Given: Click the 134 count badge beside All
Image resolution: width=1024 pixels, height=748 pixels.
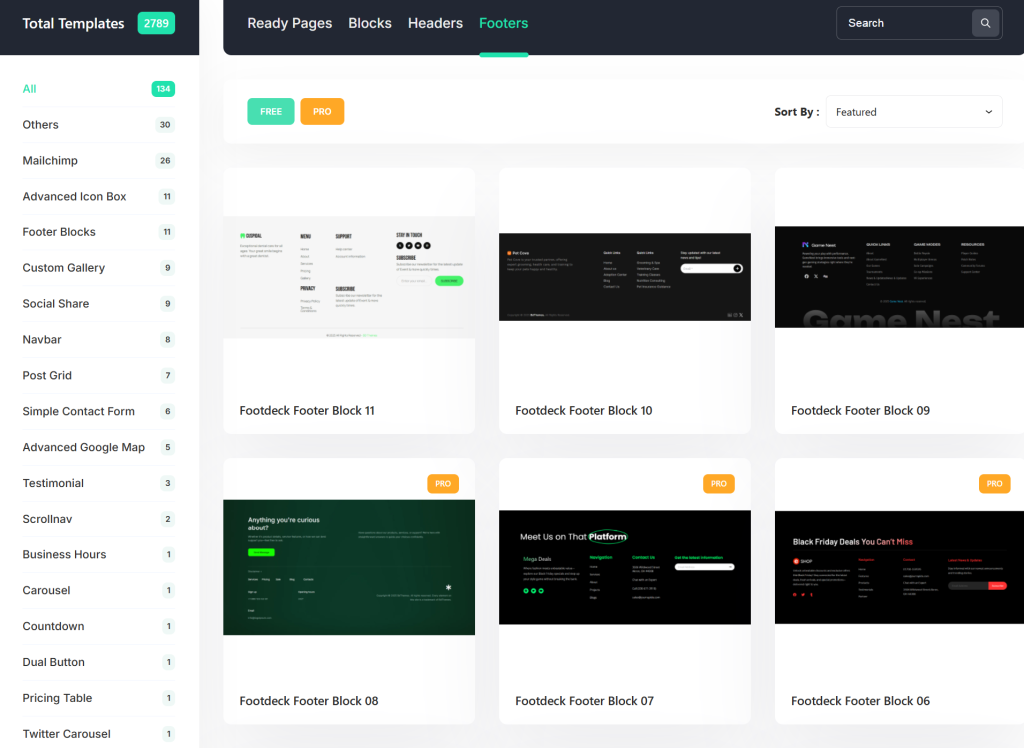Looking at the screenshot, I should coord(163,89).
